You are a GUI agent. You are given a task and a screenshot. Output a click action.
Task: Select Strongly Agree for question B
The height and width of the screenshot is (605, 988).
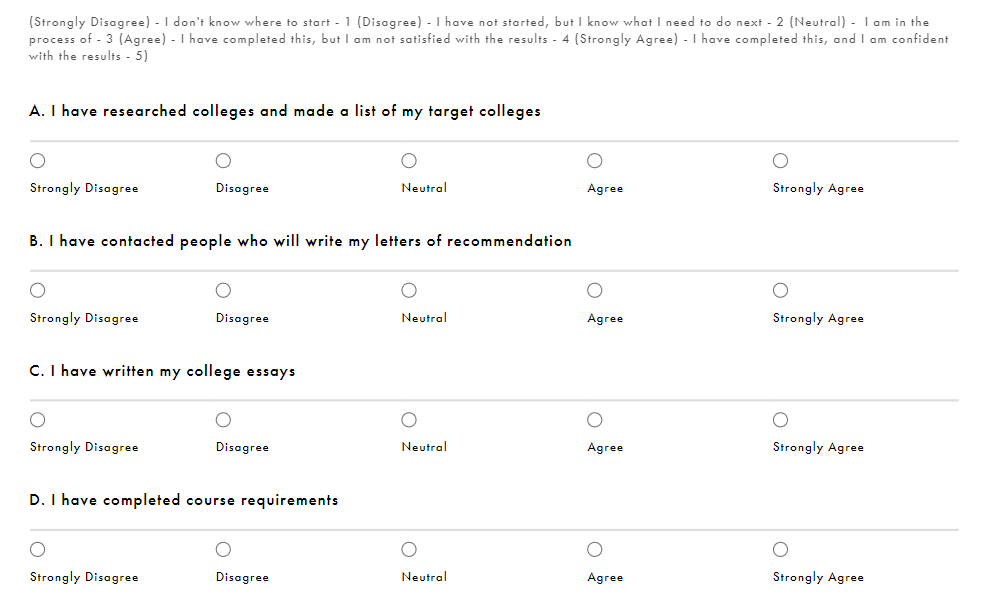click(781, 291)
